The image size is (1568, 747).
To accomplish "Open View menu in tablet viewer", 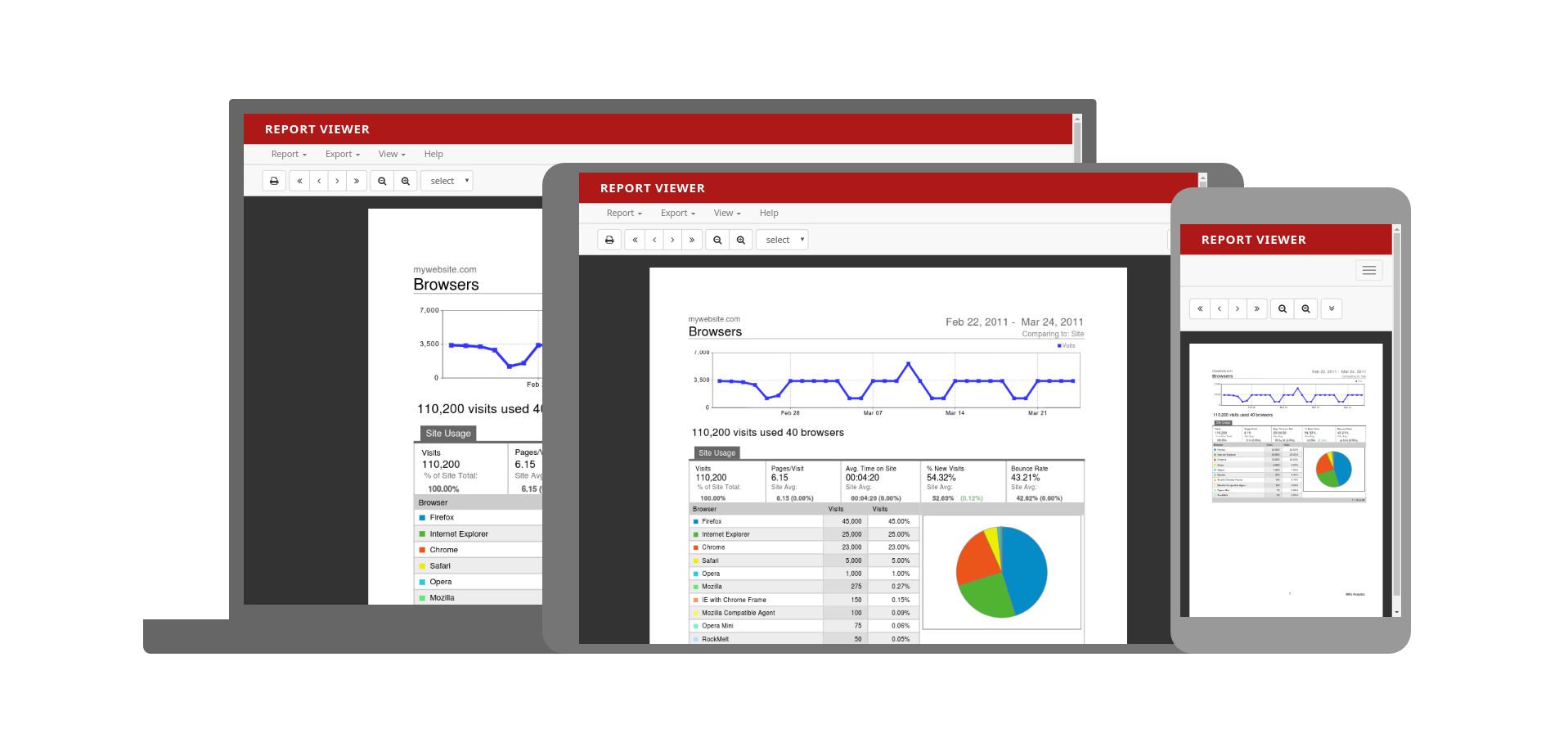I will point(727,213).
